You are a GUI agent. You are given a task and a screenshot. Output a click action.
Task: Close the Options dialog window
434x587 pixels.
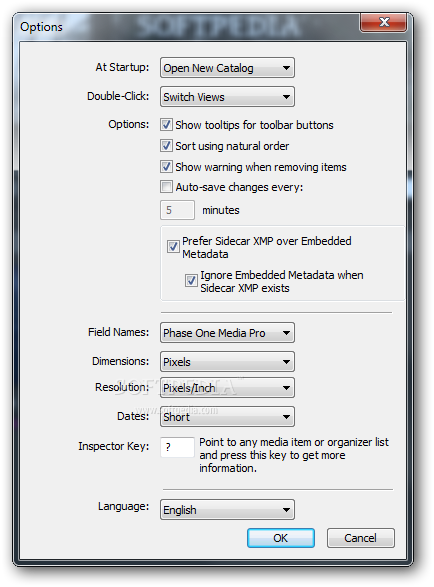tap(383, 22)
